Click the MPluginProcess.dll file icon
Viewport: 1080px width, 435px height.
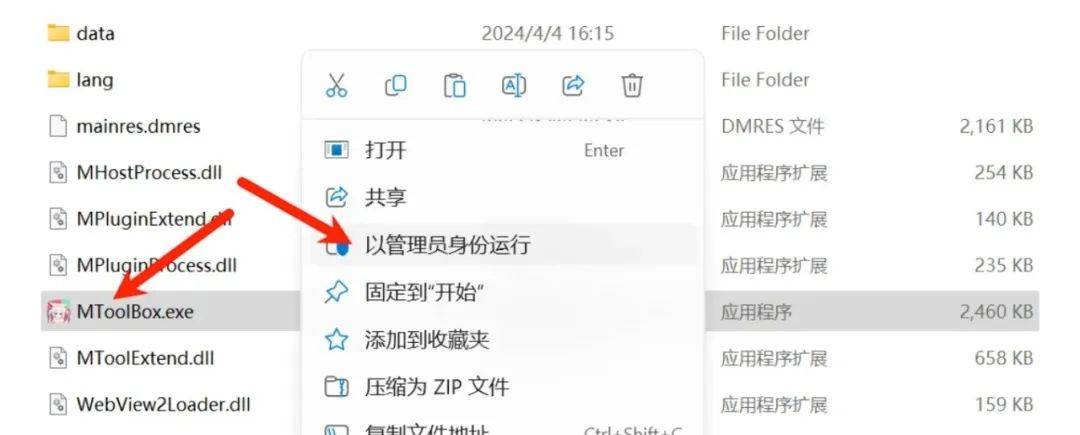tap(59, 265)
